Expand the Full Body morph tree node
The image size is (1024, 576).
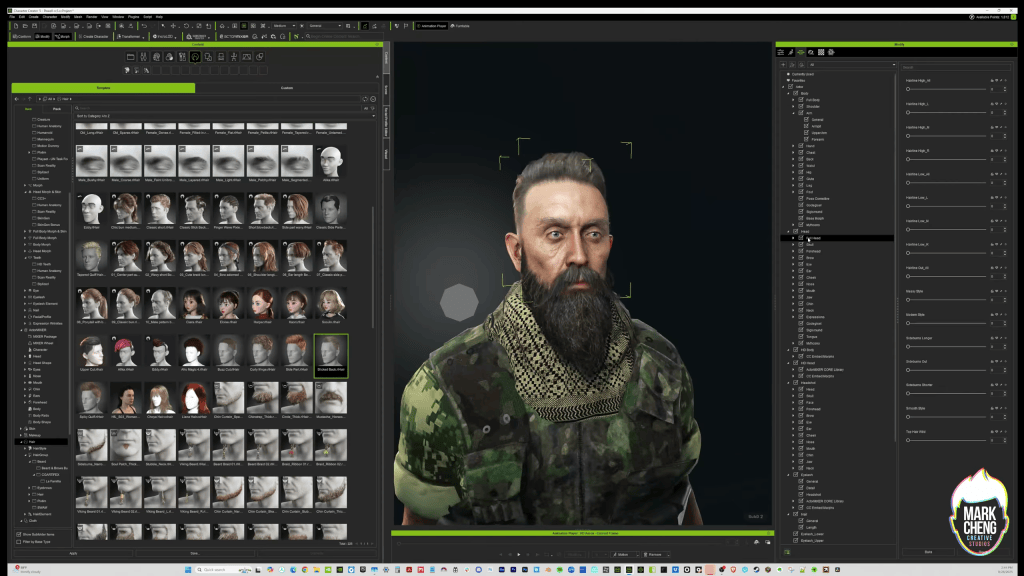(793, 100)
